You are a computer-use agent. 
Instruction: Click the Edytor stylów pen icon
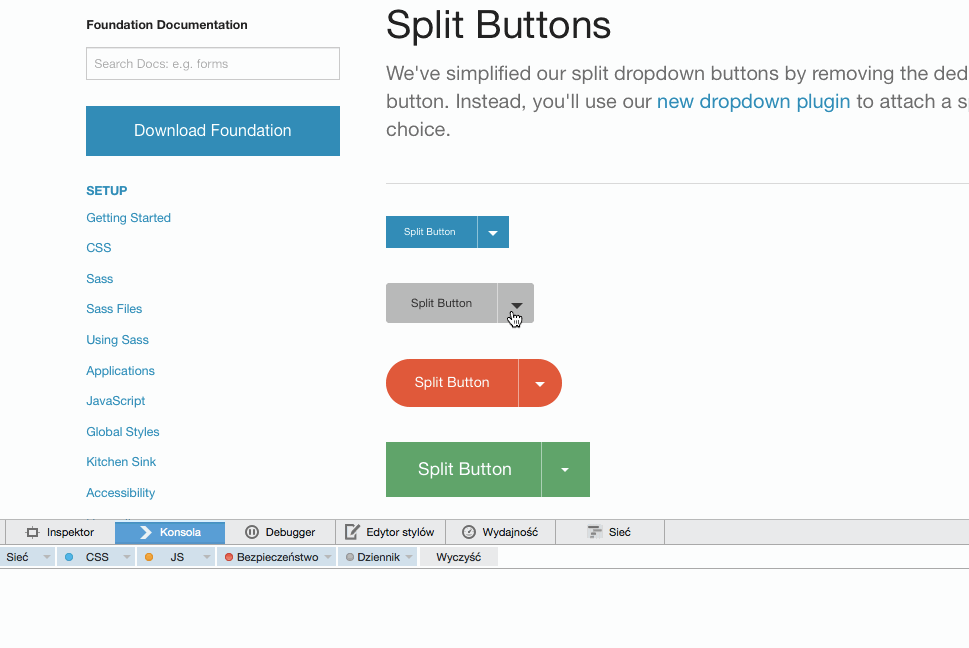coord(350,531)
